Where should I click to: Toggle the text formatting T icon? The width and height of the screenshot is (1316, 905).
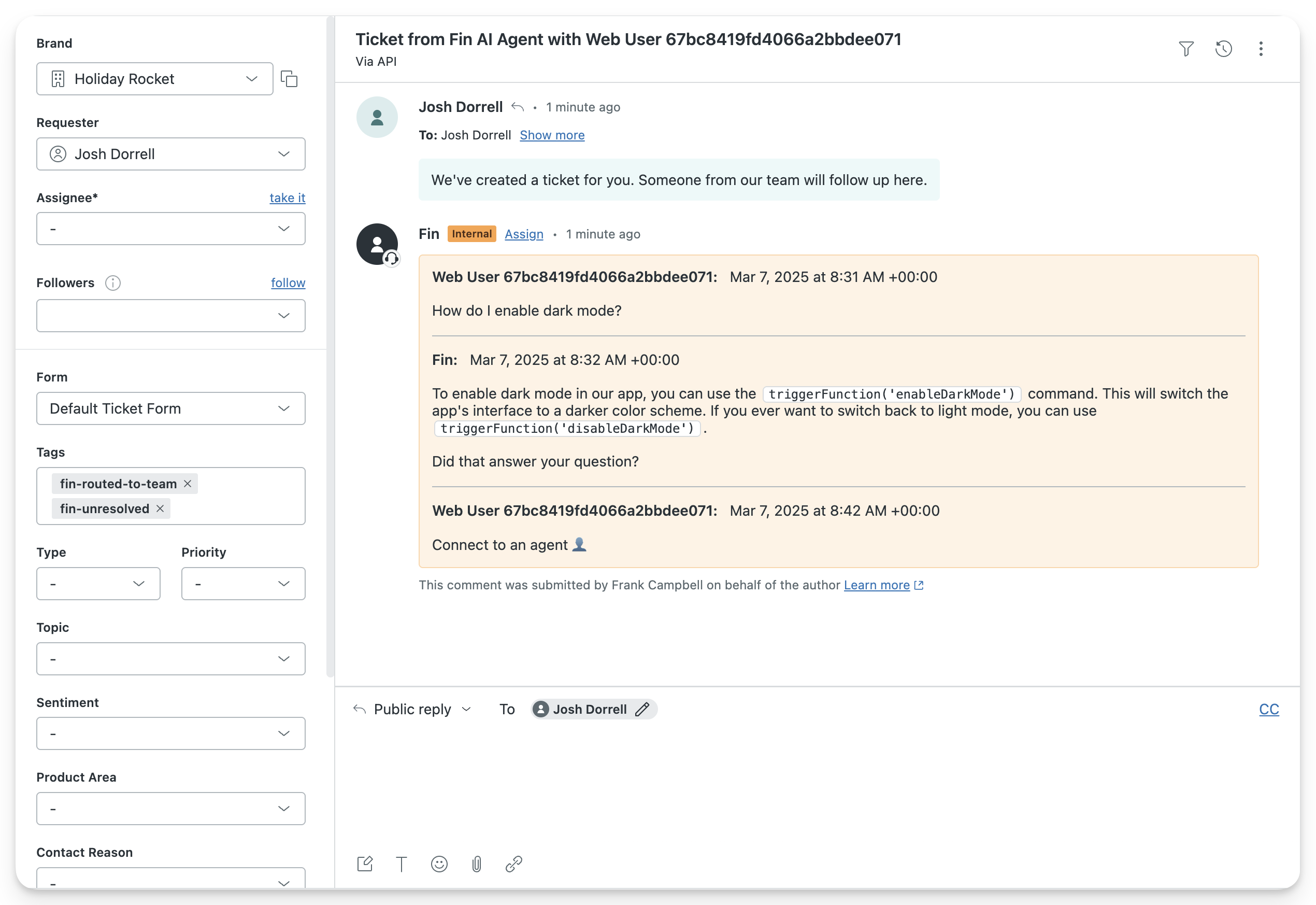pyautogui.click(x=401, y=864)
